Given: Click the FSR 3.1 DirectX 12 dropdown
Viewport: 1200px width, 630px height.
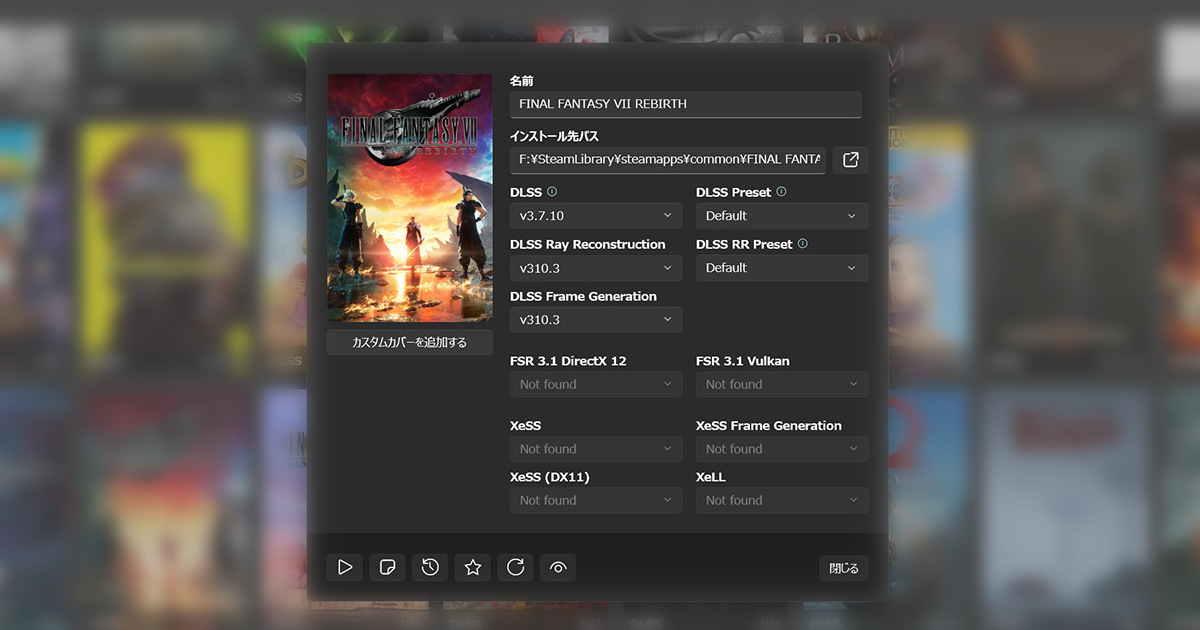Looking at the screenshot, I should click(x=596, y=385).
